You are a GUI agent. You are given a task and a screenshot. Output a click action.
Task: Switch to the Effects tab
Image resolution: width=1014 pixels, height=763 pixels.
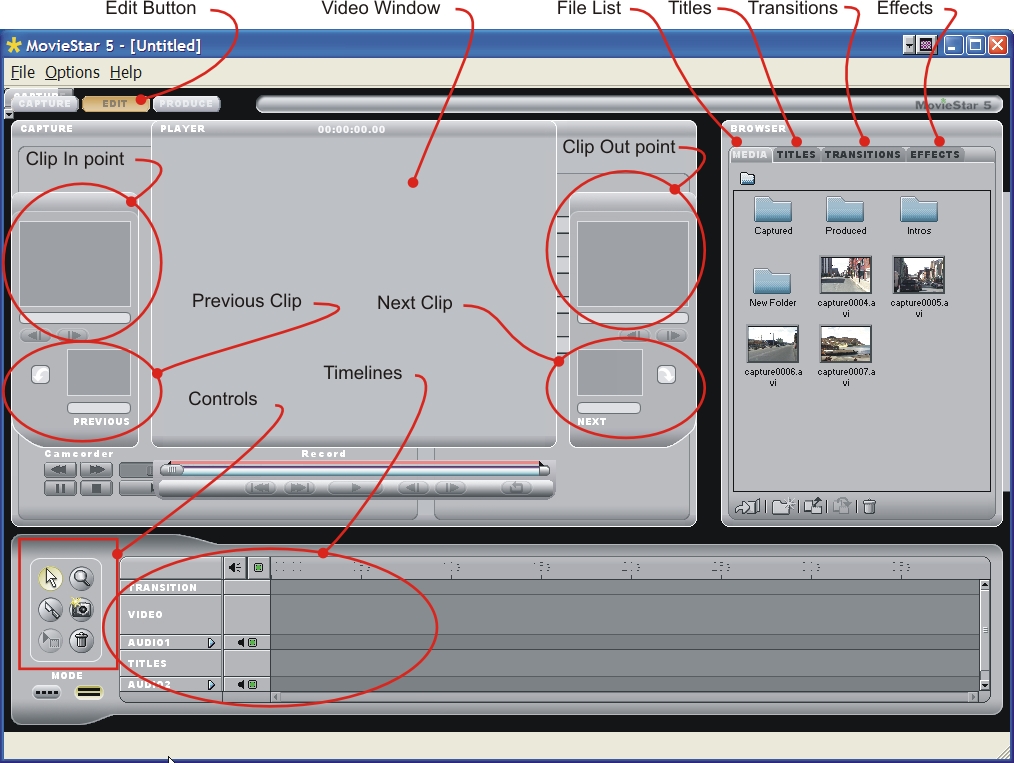click(934, 155)
